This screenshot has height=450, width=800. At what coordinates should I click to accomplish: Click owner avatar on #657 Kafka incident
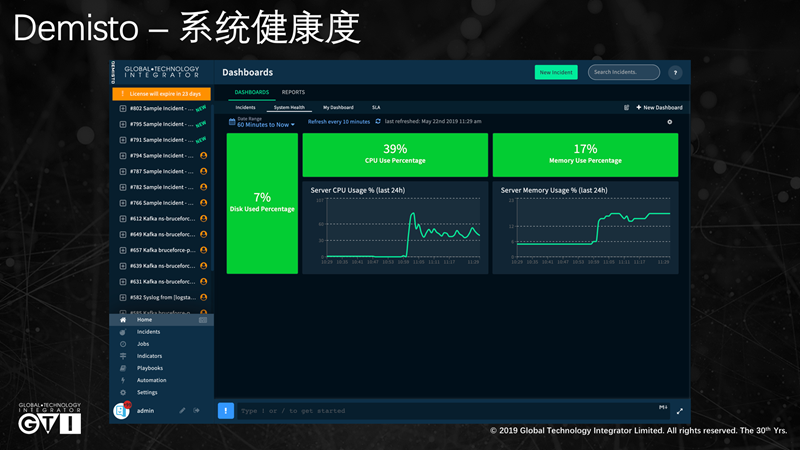click(204, 250)
